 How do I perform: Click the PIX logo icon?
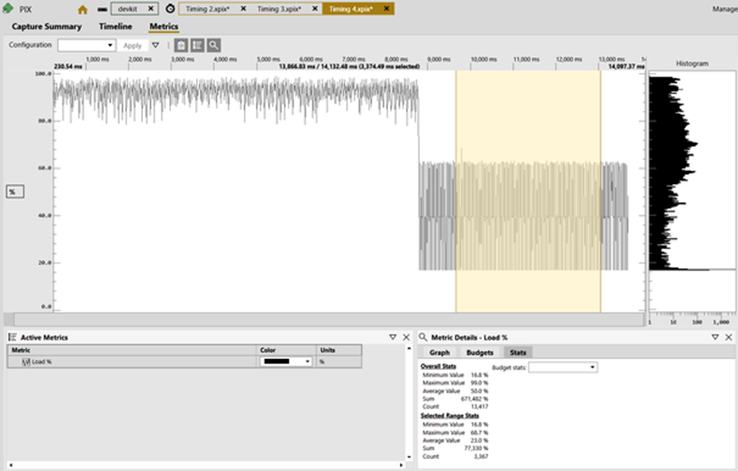(x=8, y=8)
